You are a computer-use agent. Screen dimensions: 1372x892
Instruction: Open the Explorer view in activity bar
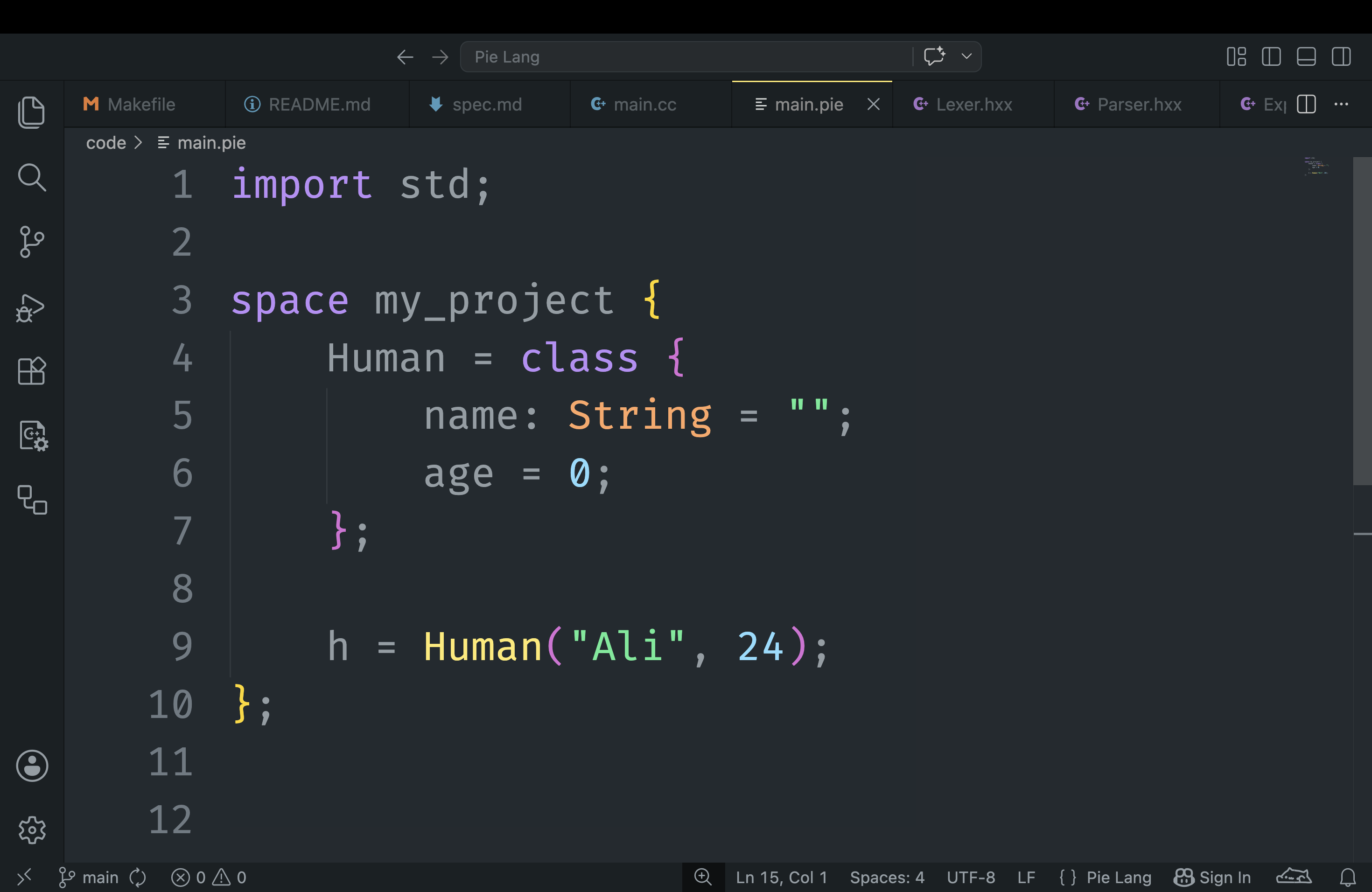tap(32, 112)
